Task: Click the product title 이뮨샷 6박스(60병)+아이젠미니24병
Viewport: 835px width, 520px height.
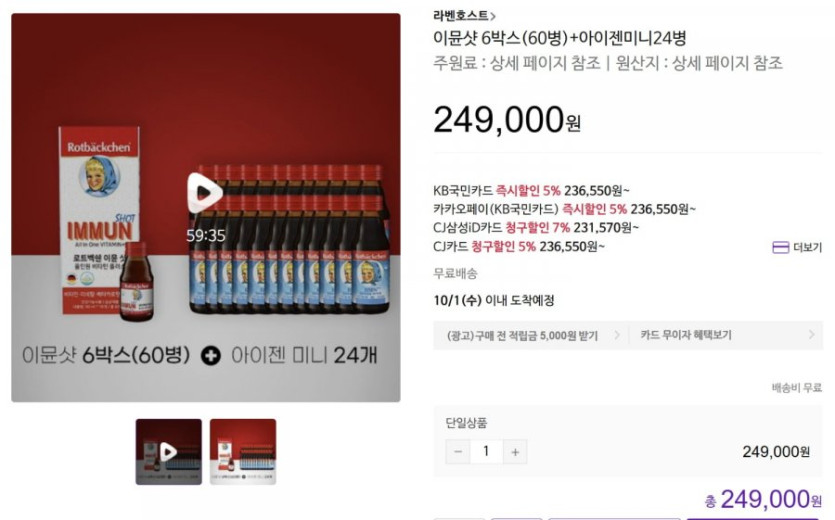Action: [560, 38]
